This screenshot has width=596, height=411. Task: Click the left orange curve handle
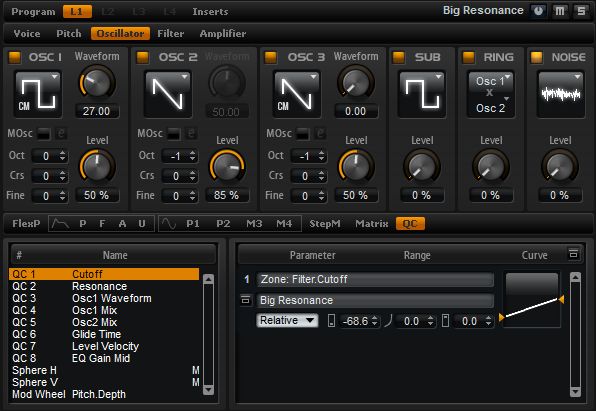coord(502,317)
